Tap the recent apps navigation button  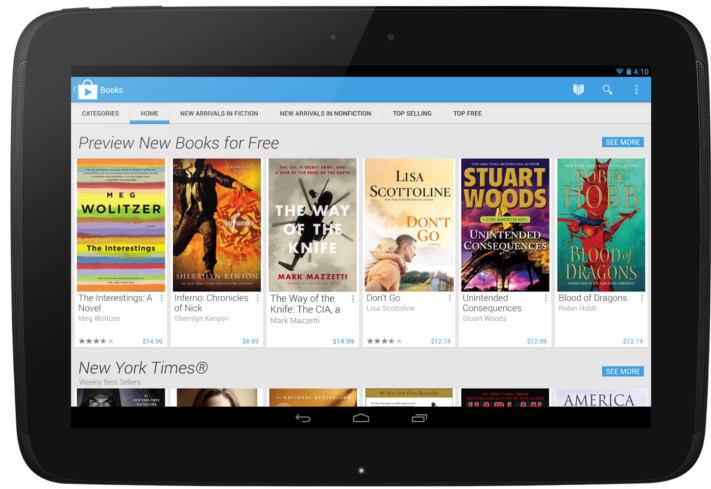click(419, 418)
